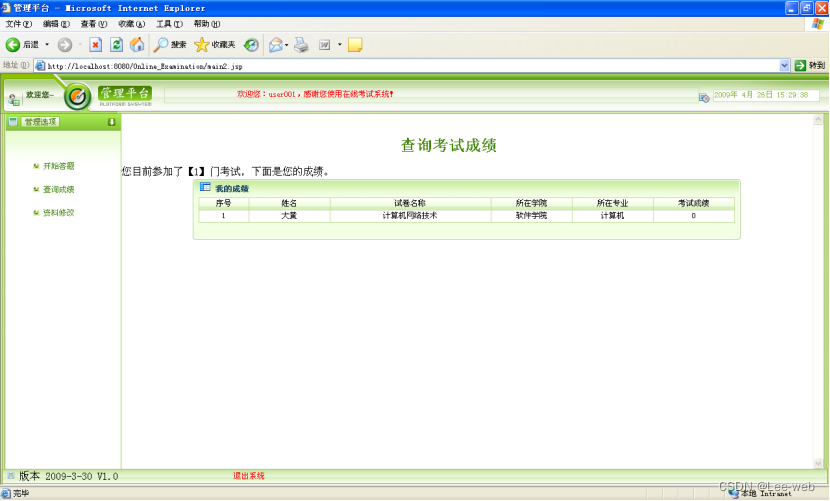Collapse 管理选项 panel with arrow button
Screen dimensions: 830x501
coord(111,122)
